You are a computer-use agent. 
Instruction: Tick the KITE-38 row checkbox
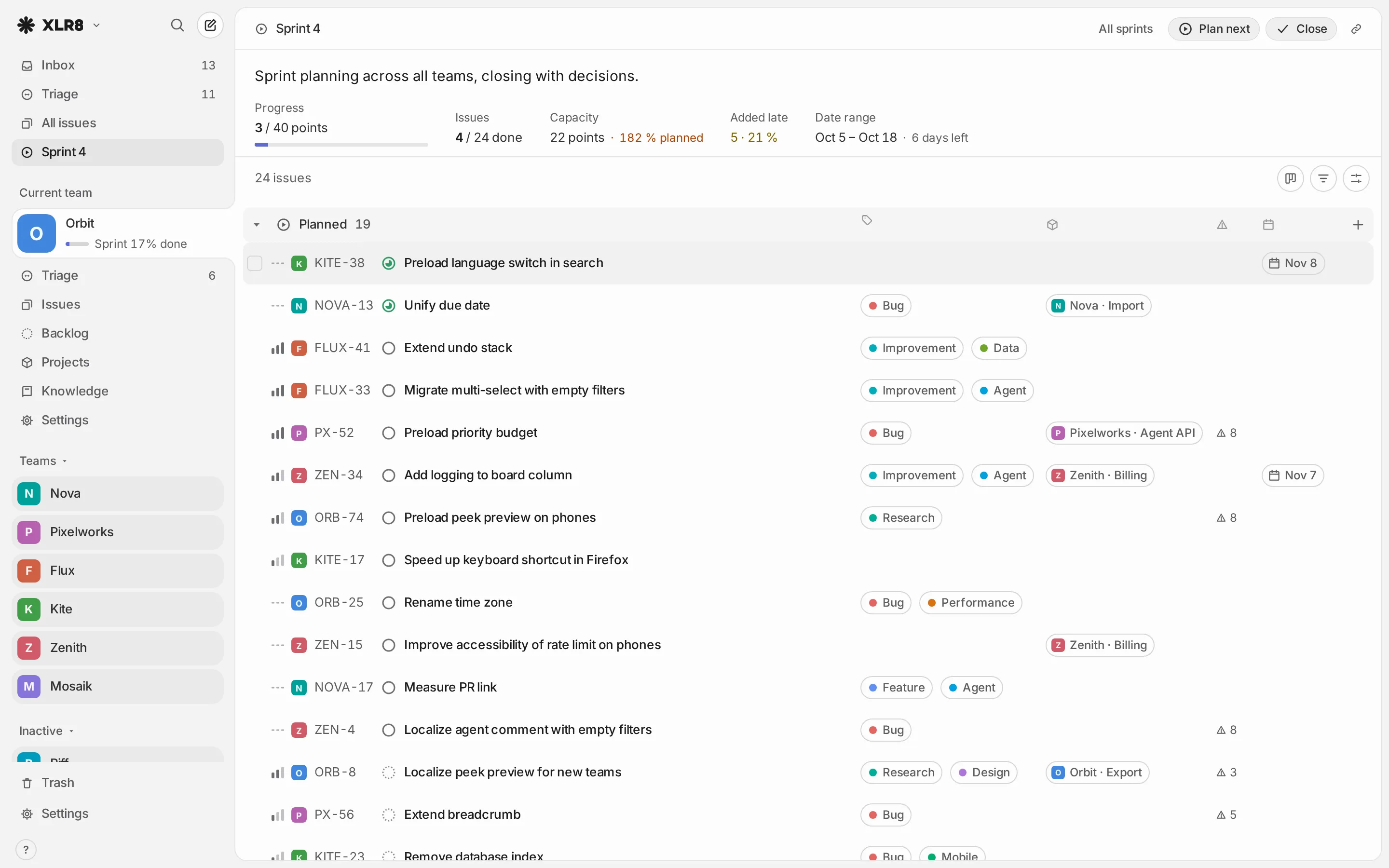(254, 263)
